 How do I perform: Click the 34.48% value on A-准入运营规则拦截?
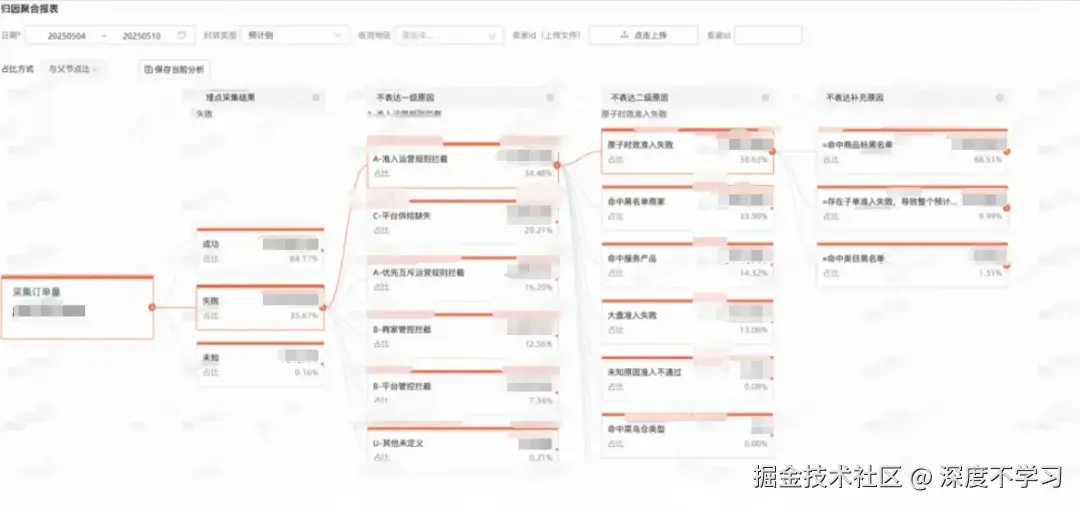click(538, 174)
